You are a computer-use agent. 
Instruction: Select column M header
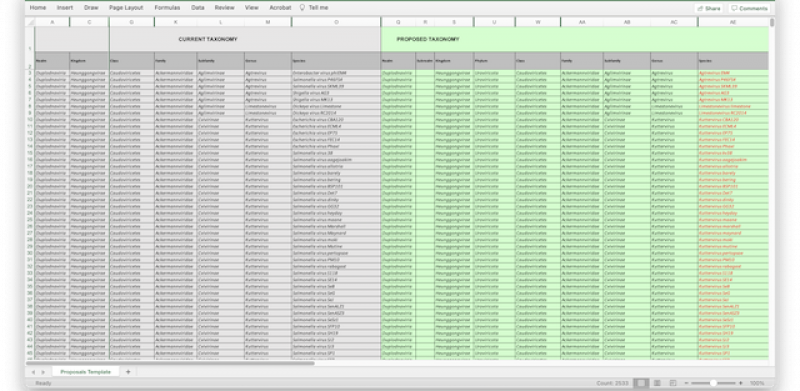[267, 22]
